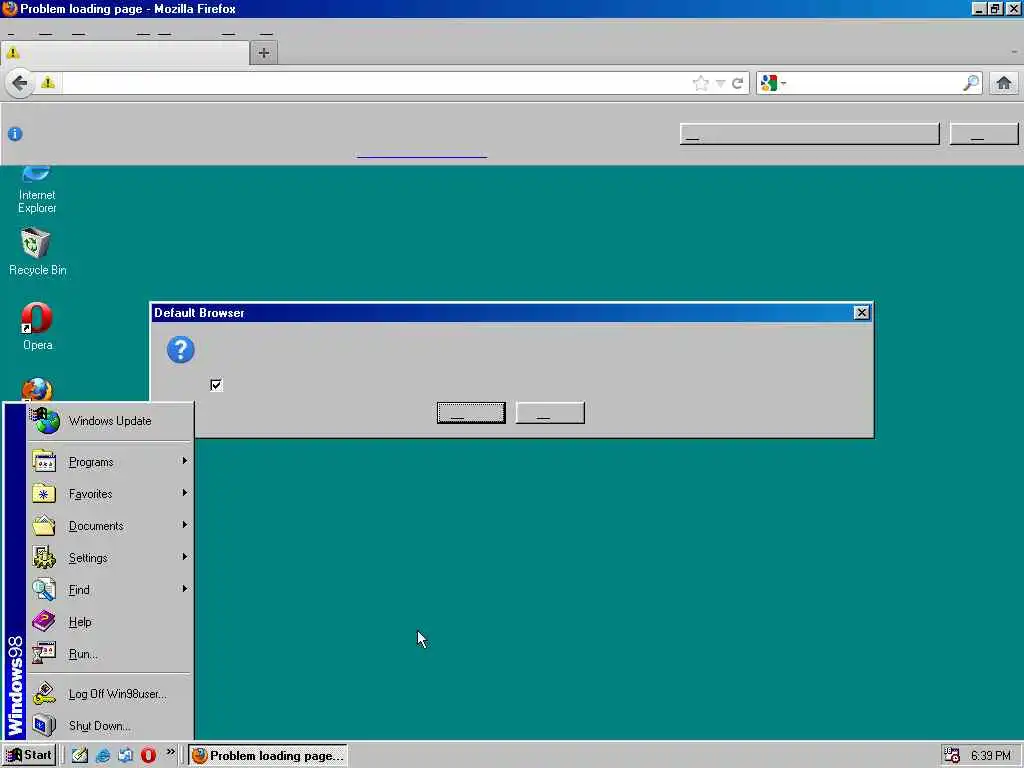Launch Internet Explorer from quick launch
The height and width of the screenshot is (768, 1024).
point(103,755)
